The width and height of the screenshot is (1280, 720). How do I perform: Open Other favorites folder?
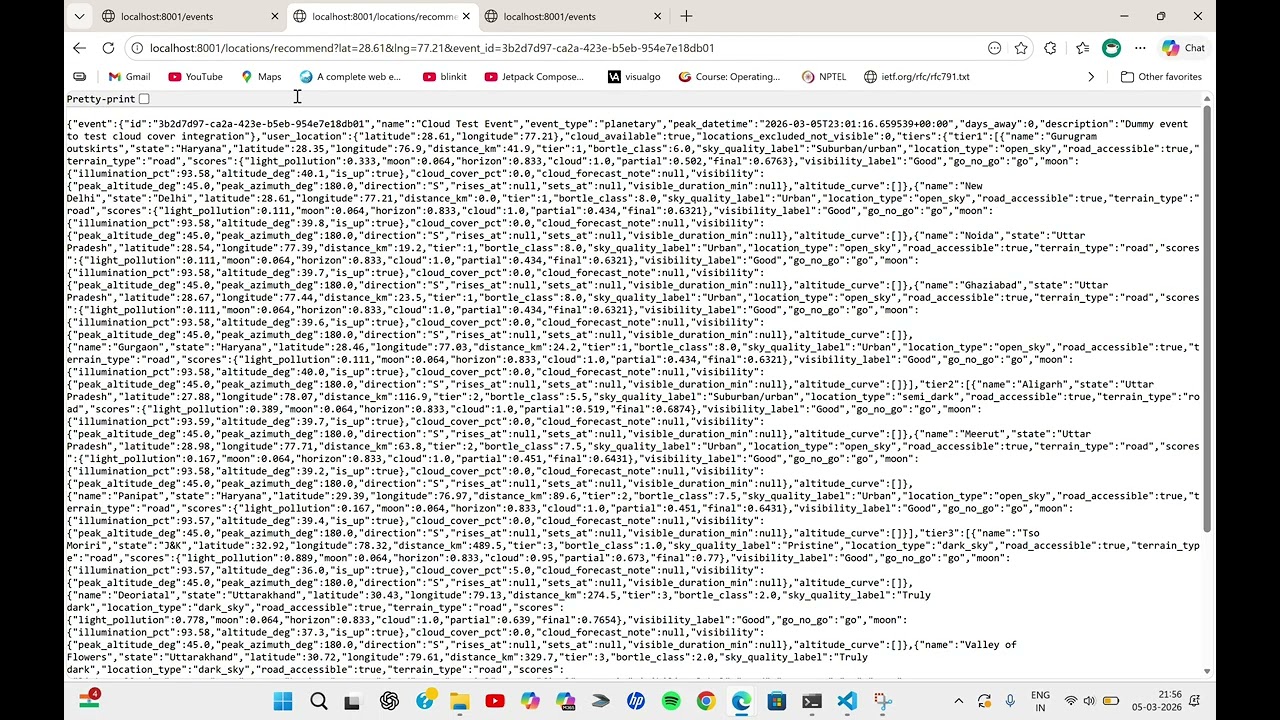1161,77
